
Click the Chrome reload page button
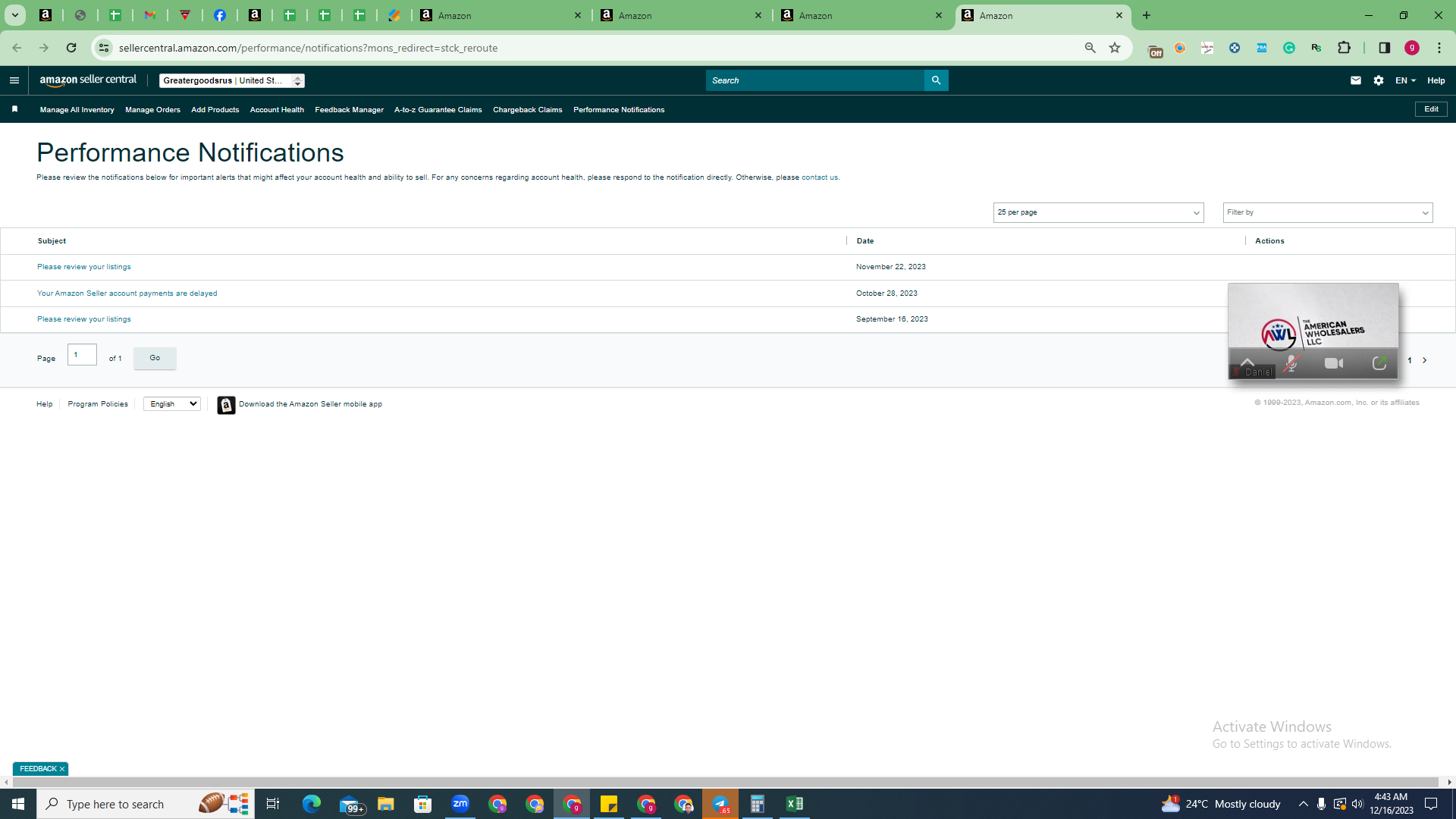pyautogui.click(x=71, y=48)
